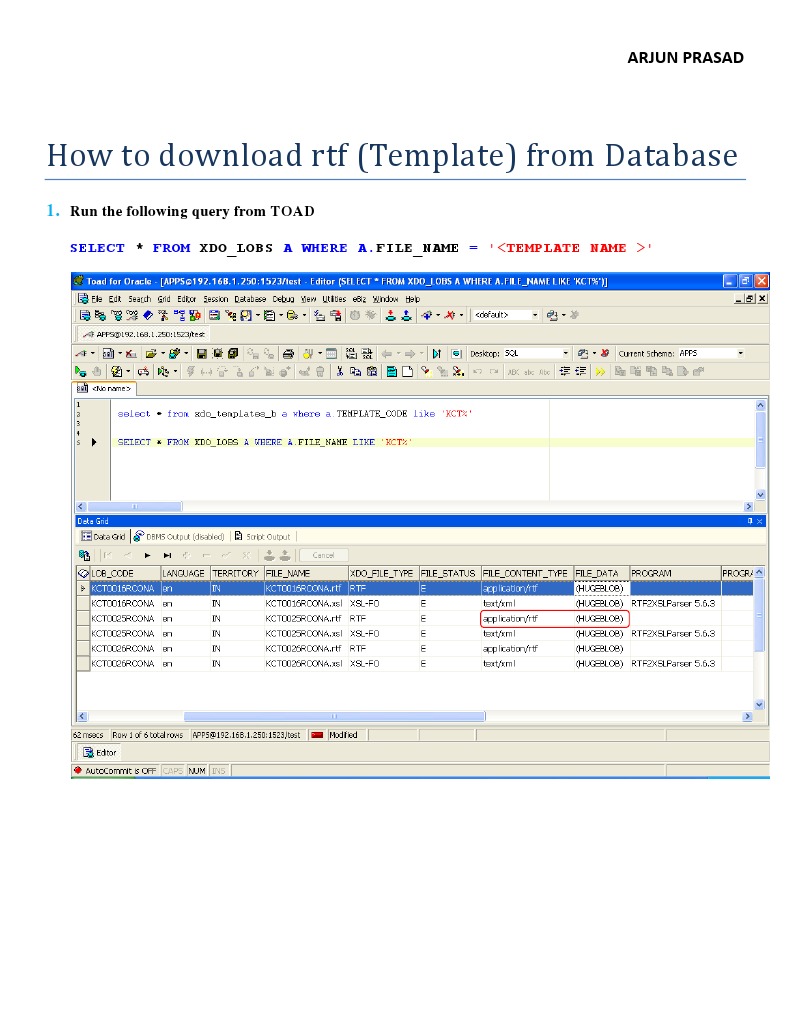The width and height of the screenshot is (791, 1023).
Task: Click the Last record arrow in grid navigator
Action: tap(167, 555)
